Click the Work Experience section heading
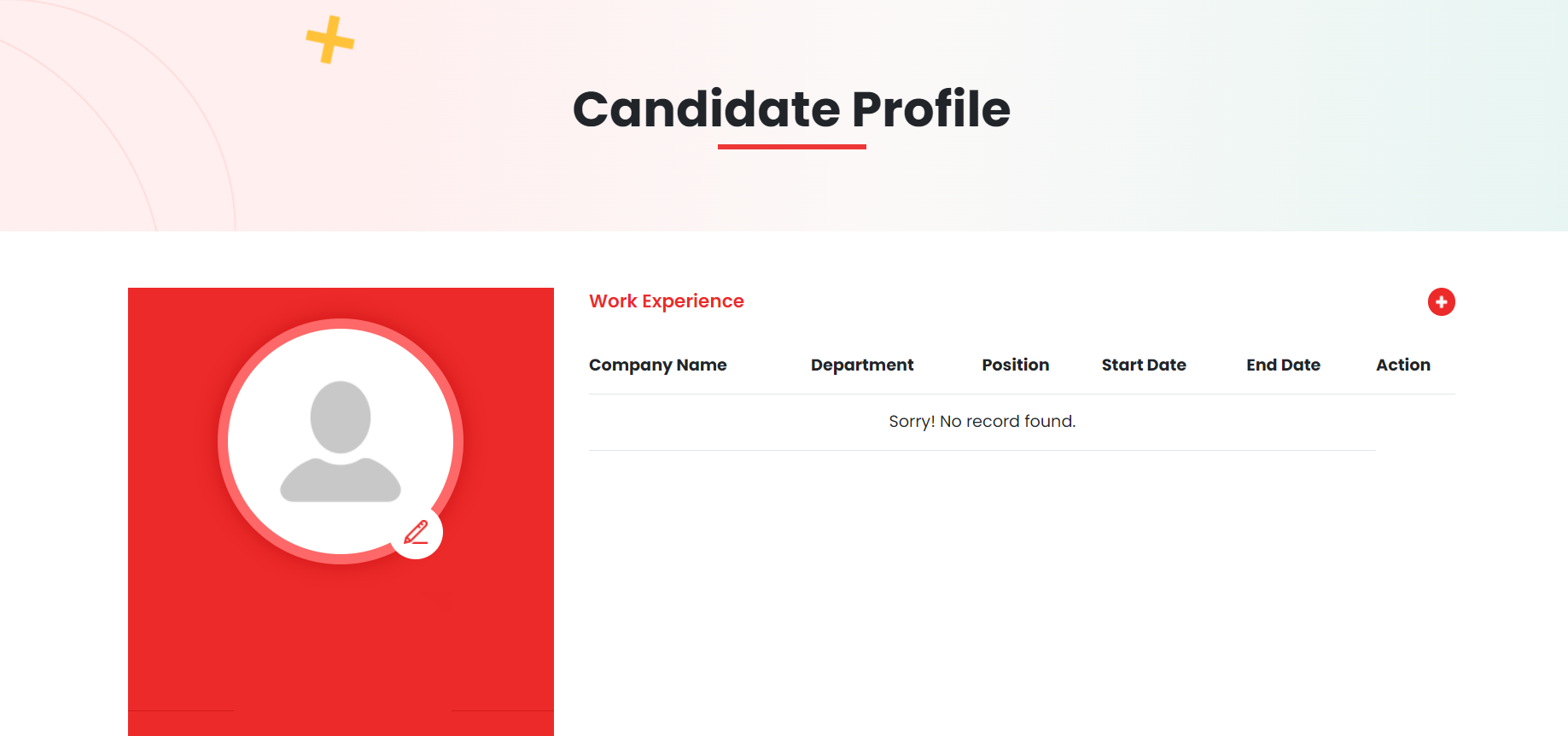Viewport: 1568px width, 736px height. 666,301
